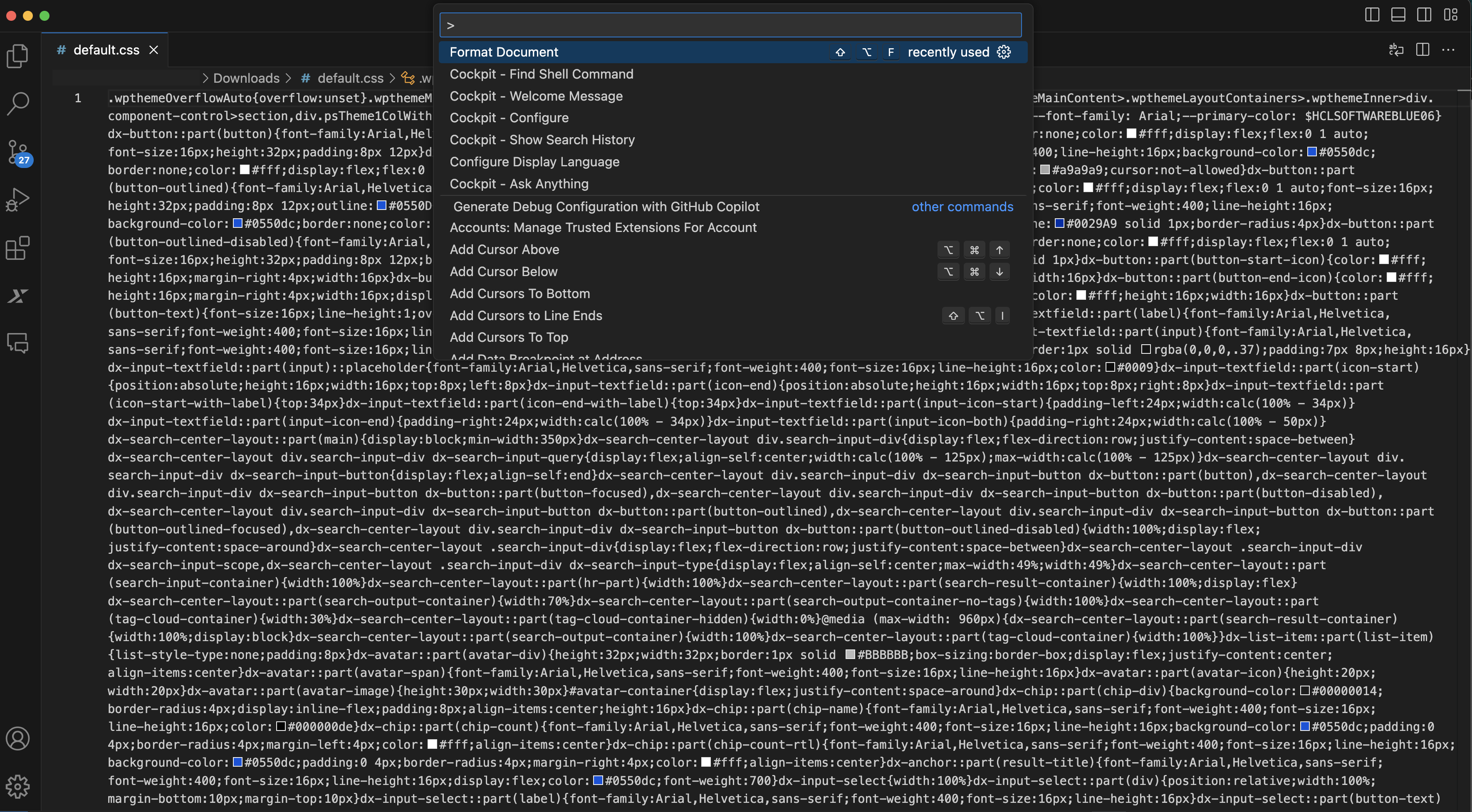Screen dimensions: 1472x812
Task: Open the Manage gear at the bottom left
Action: [x=17, y=786]
